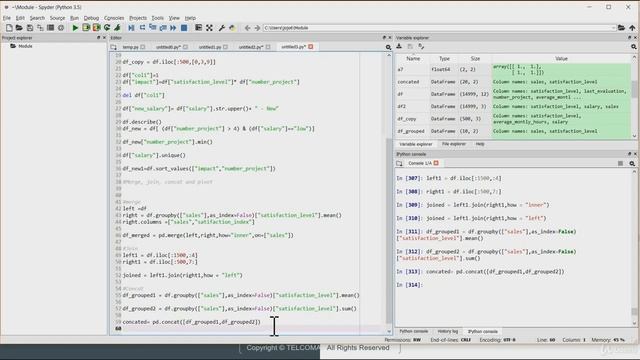Run cell and advance icon

[x=96, y=28]
